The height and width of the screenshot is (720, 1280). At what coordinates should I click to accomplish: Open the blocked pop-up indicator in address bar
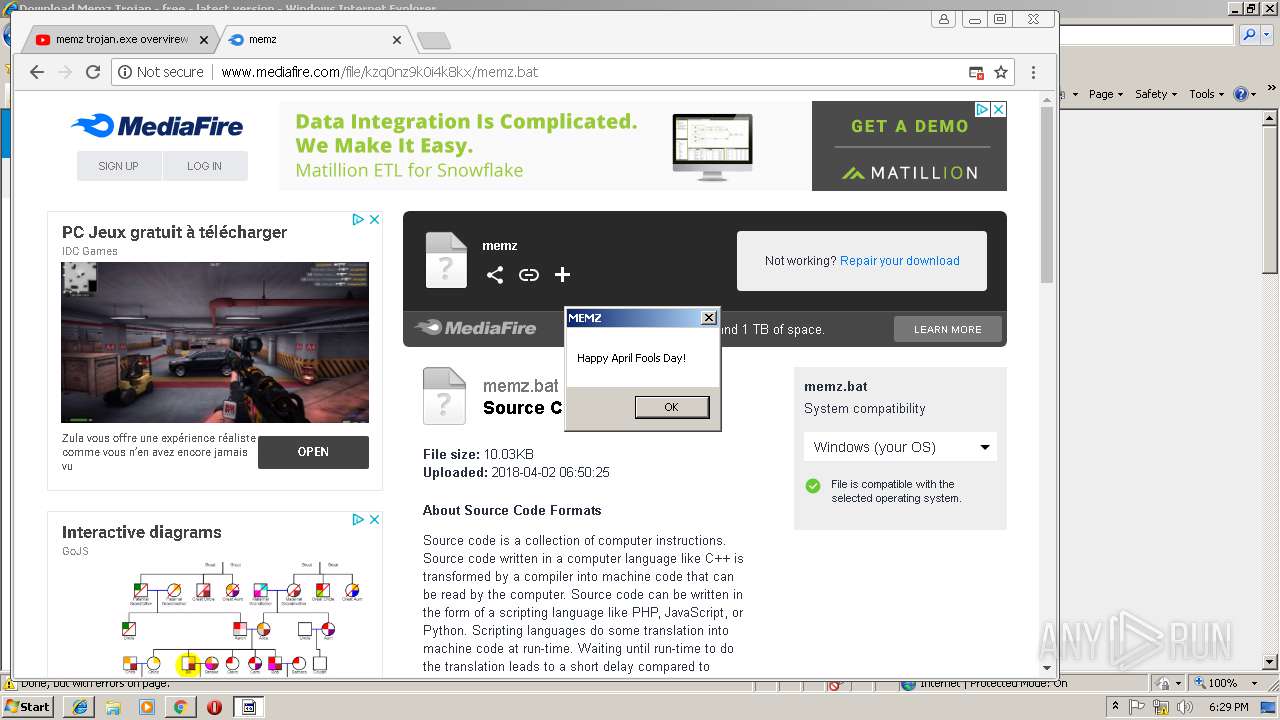pos(976,72)
